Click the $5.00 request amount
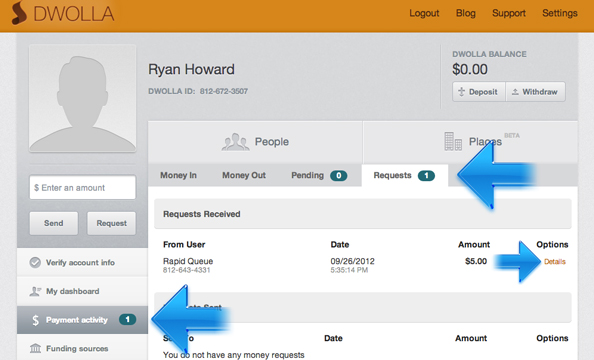The width and height of the screenshot is (594, 360). (x=476, y=261)
